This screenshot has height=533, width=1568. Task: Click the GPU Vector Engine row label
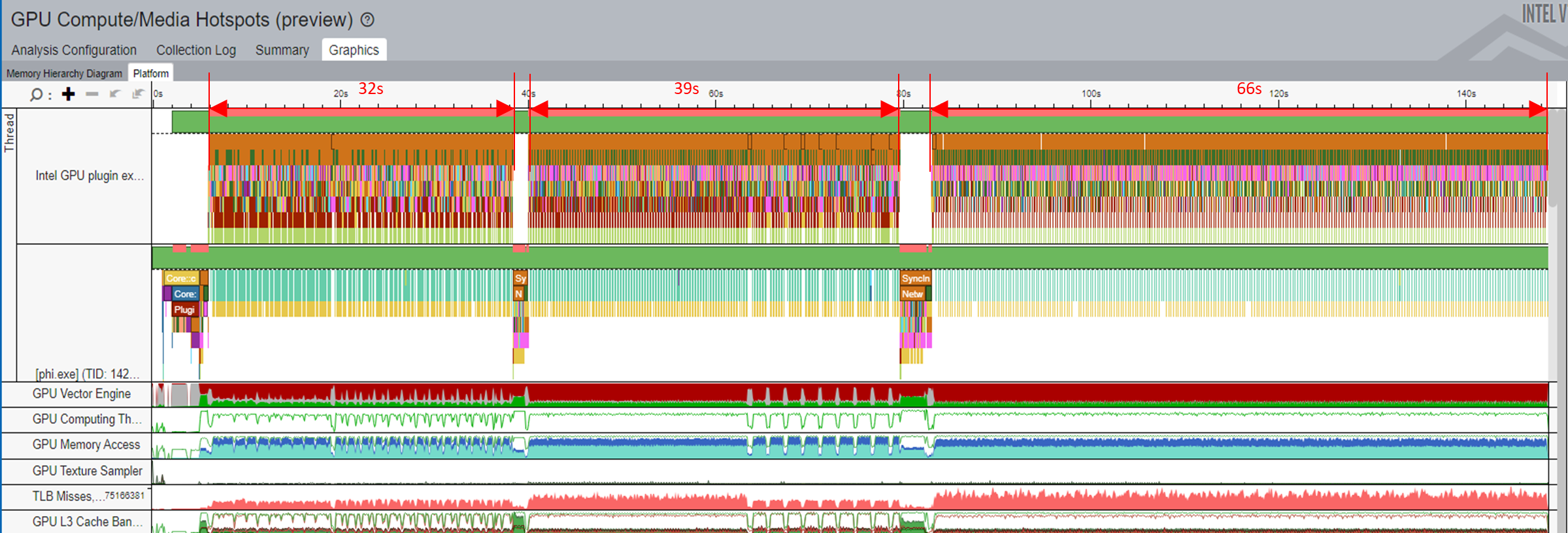[82, 394]
